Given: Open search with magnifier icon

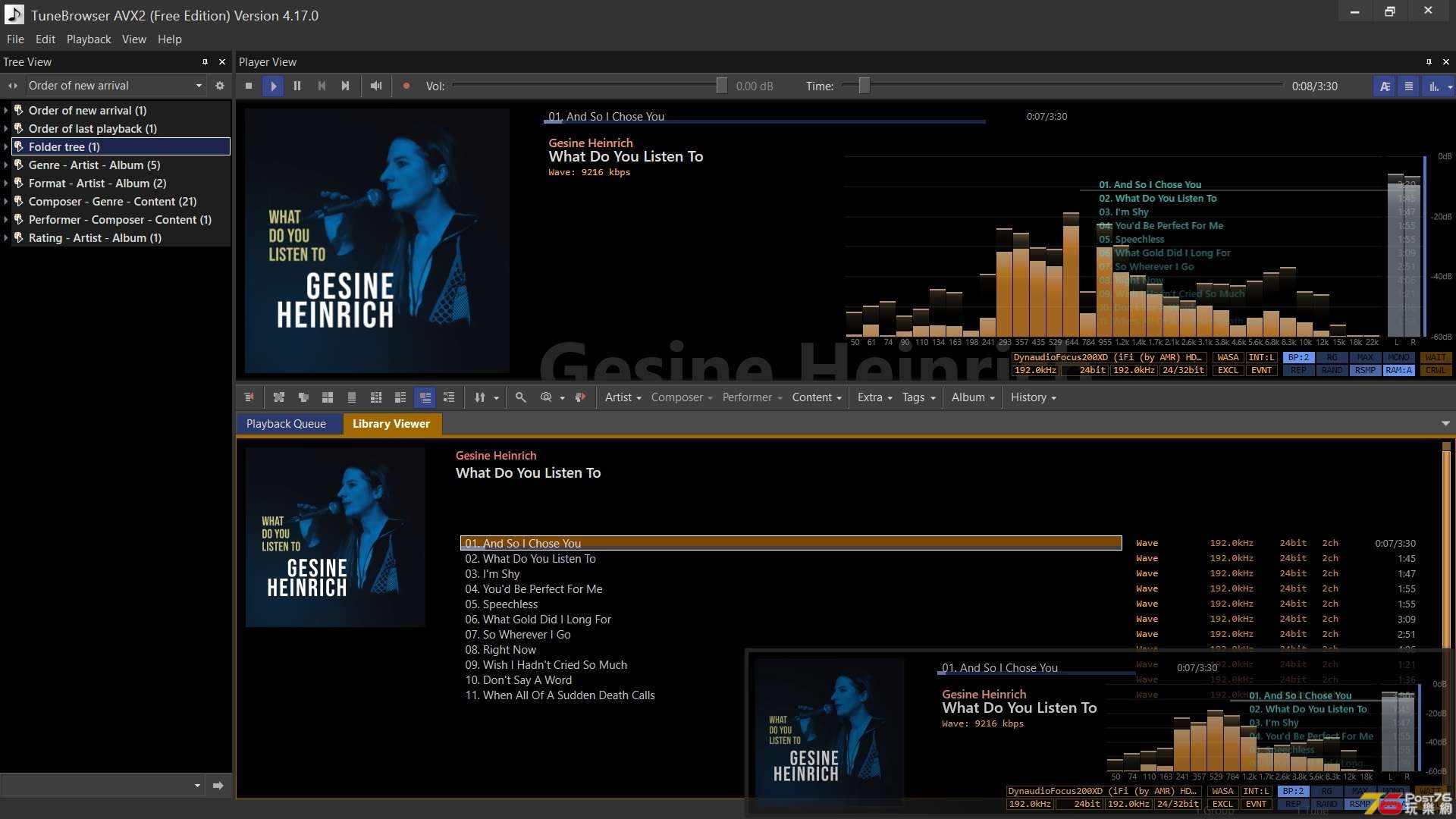Looking at the screenshot, I should [x=521, y=397].
